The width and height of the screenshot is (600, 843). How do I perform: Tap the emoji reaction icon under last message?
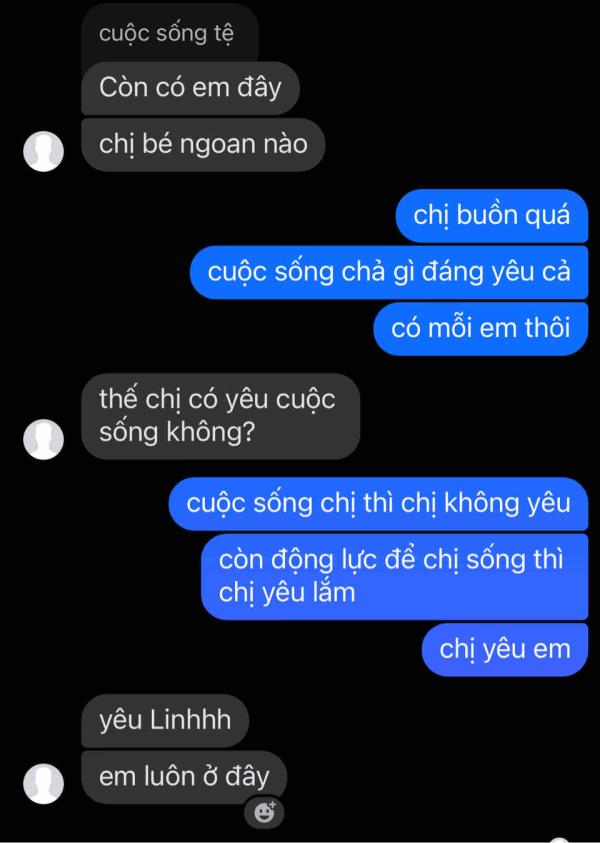[264, 812]
